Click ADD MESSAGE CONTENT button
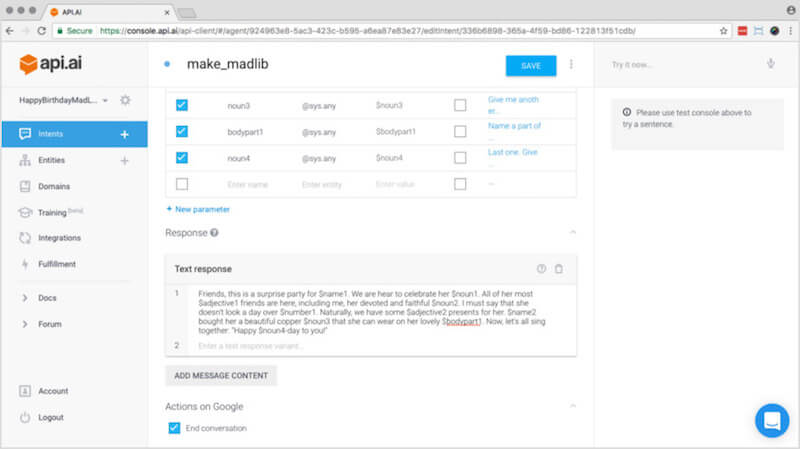This screenshot has width=800, height=449. [x=221, y=376]
